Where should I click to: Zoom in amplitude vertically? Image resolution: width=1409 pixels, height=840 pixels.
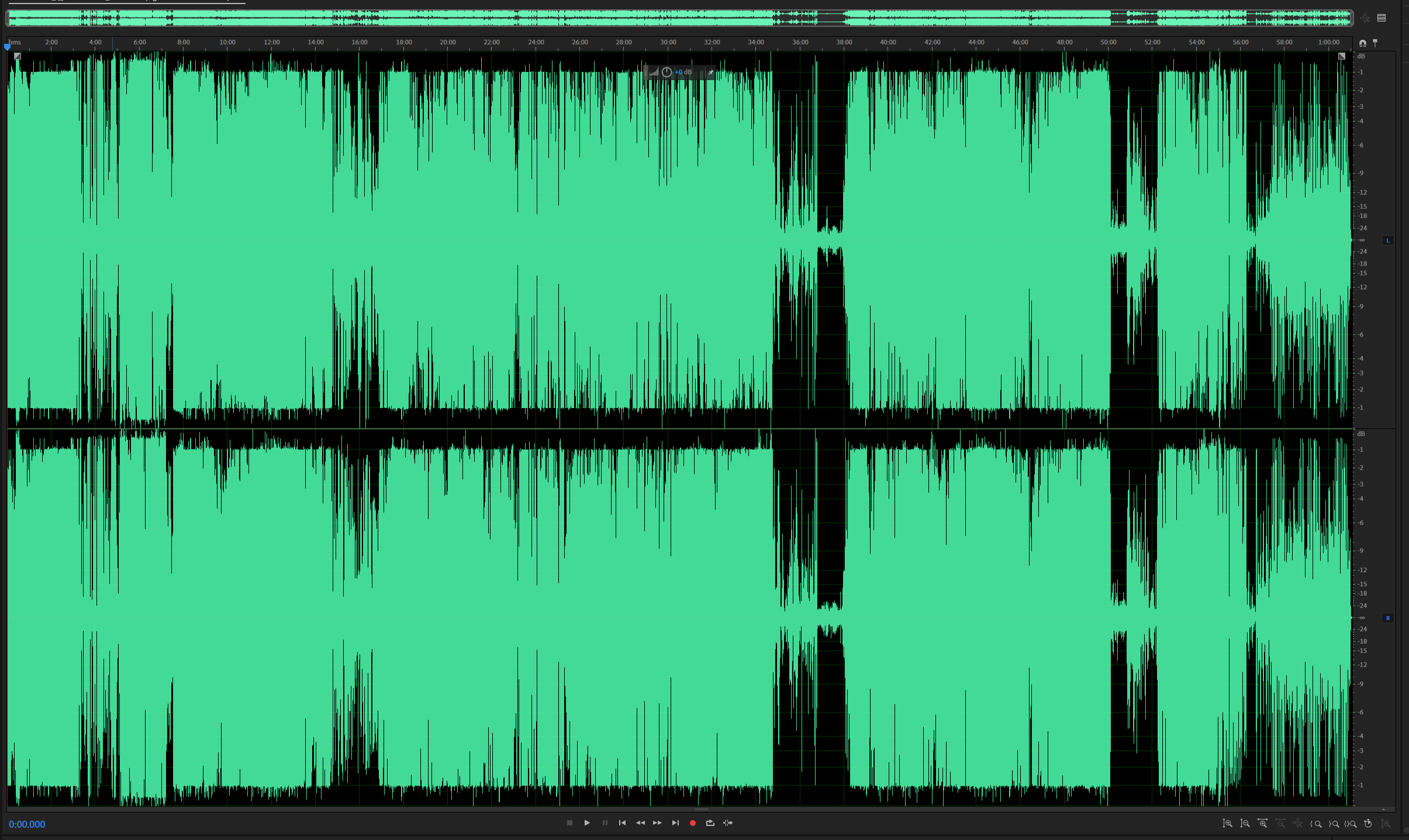tap(1228, 824)
